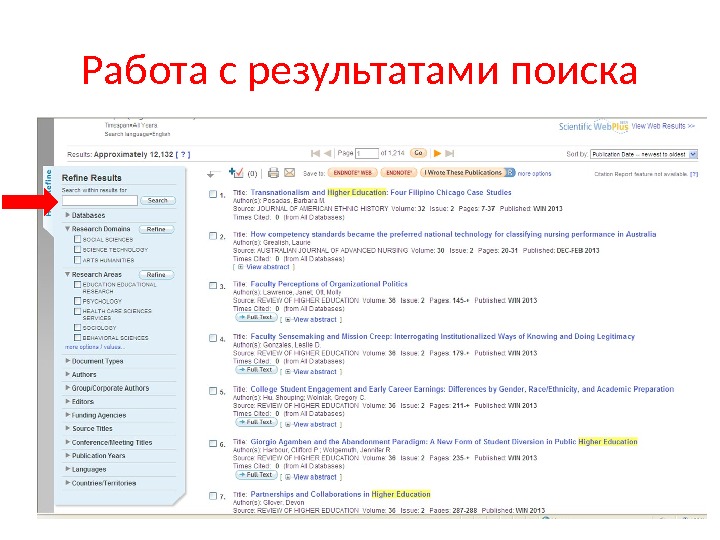Check the Social Sciences domain

coord(78,239)
